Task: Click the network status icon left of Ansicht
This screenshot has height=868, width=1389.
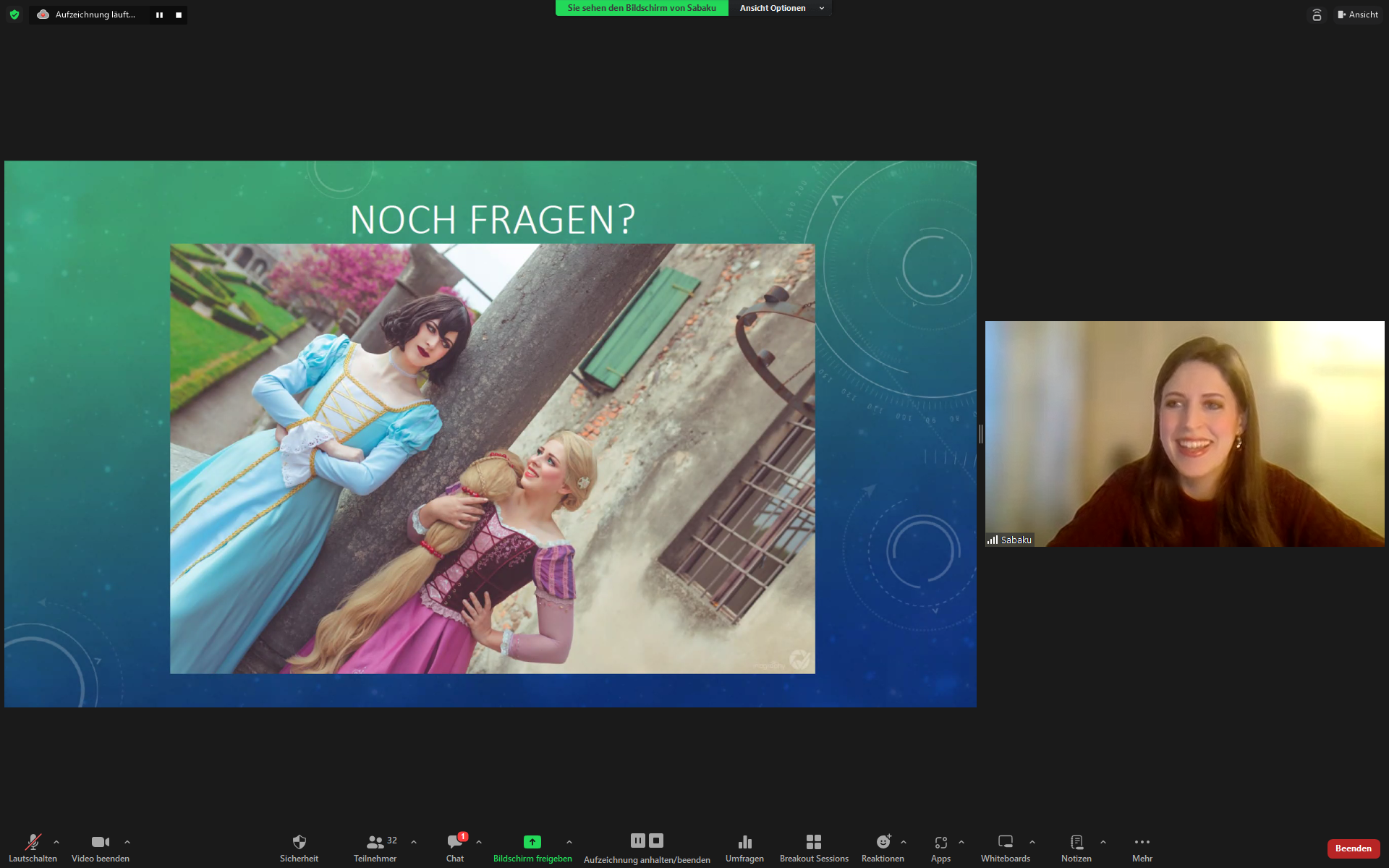Action: click(x=1317, y=14)
